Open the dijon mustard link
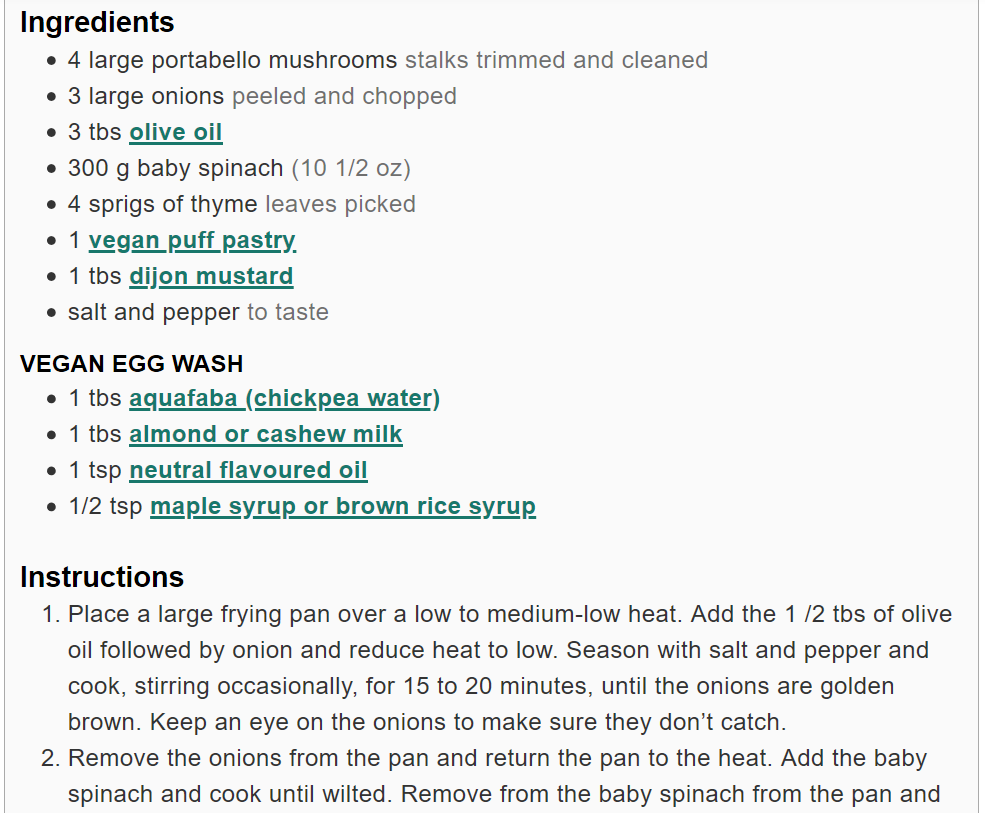The image size is (985, 813). [211, 276]
